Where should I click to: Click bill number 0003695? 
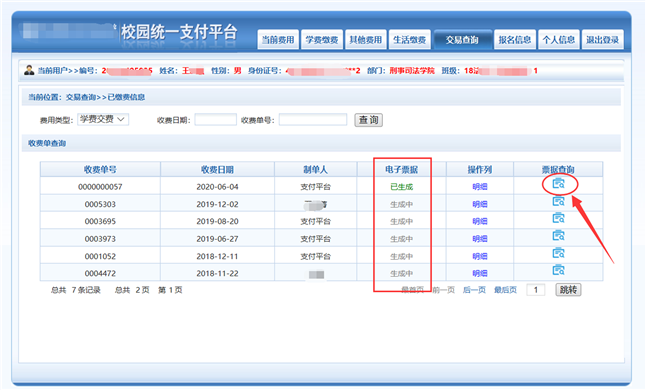tap(100, 222)
